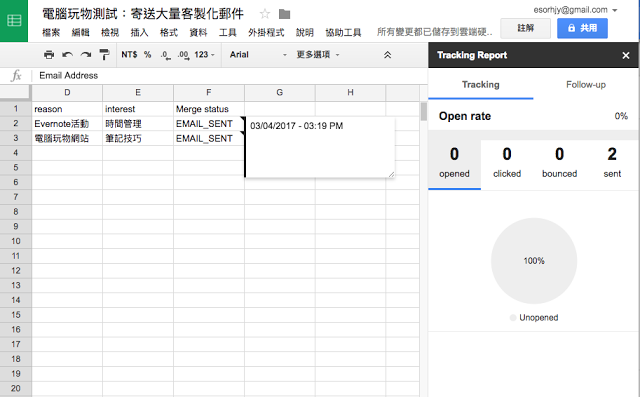Select column H header
This screenshot has width=640, height=397.
[x=350, y=93]
